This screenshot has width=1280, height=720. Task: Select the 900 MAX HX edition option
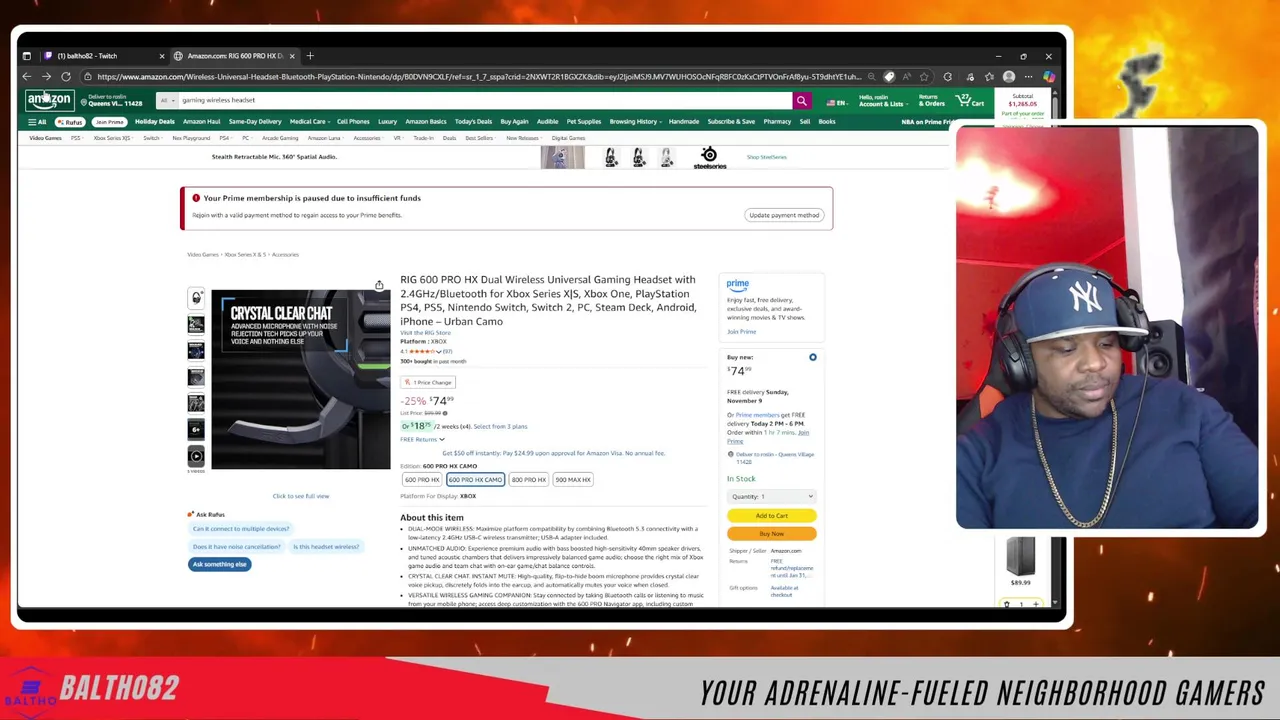(x=573, y=480)
